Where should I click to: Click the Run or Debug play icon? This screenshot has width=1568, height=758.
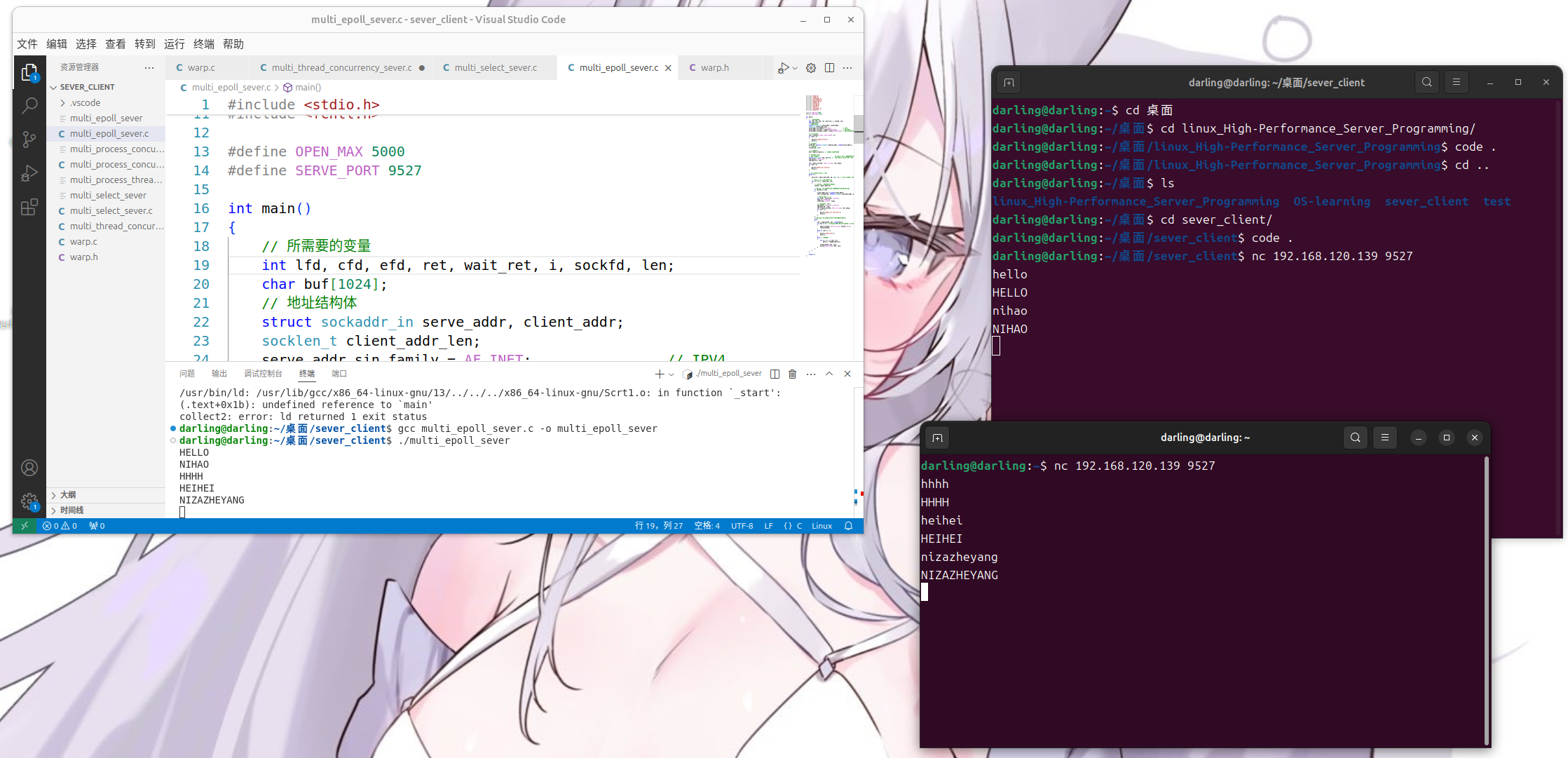point(783,68)
